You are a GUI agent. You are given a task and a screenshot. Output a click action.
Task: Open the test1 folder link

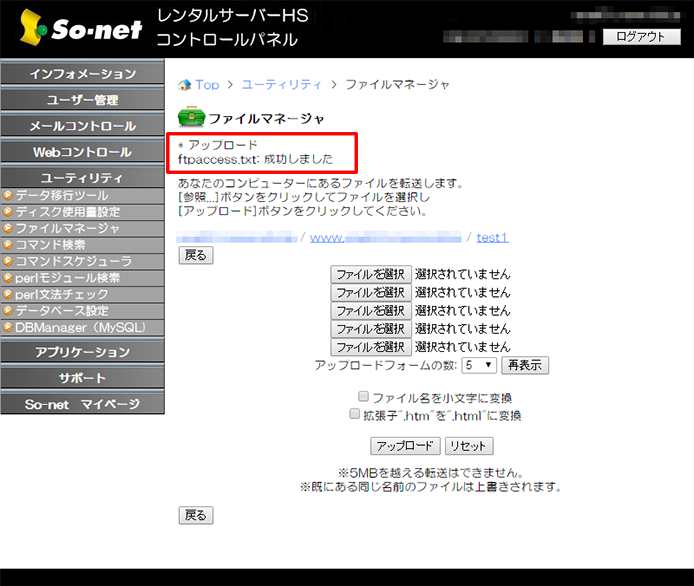(492, 237)
